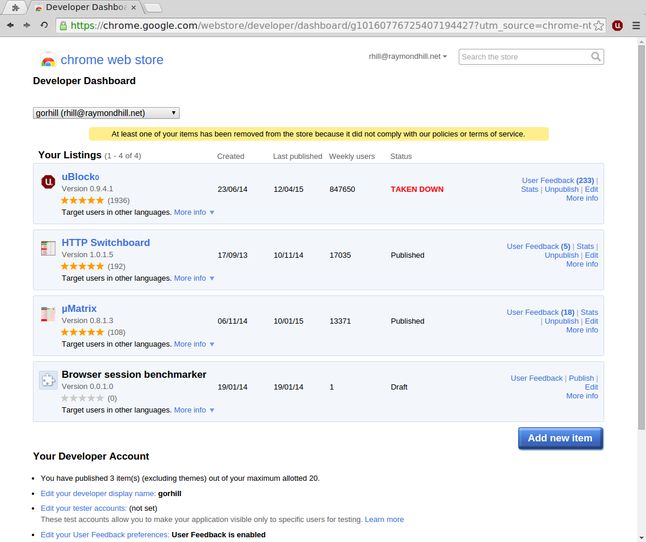
Task: Open right-side More info for HTTP Switchboard
Action: [582, 264]
